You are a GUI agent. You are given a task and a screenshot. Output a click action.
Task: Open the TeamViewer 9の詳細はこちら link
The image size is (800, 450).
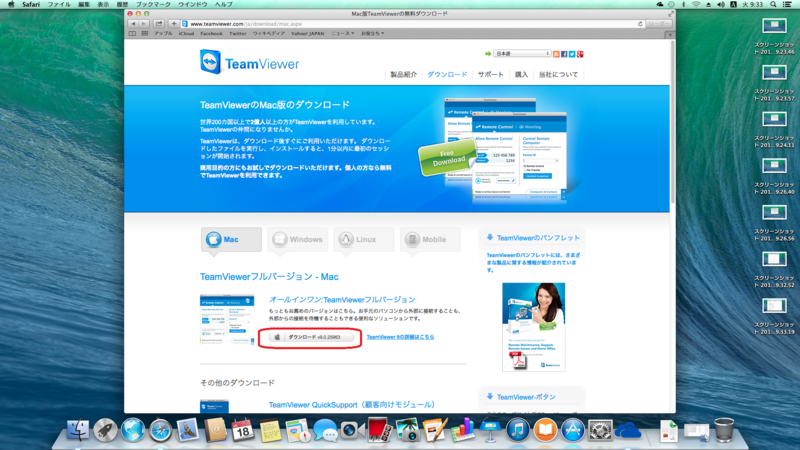tap(401, 337)
